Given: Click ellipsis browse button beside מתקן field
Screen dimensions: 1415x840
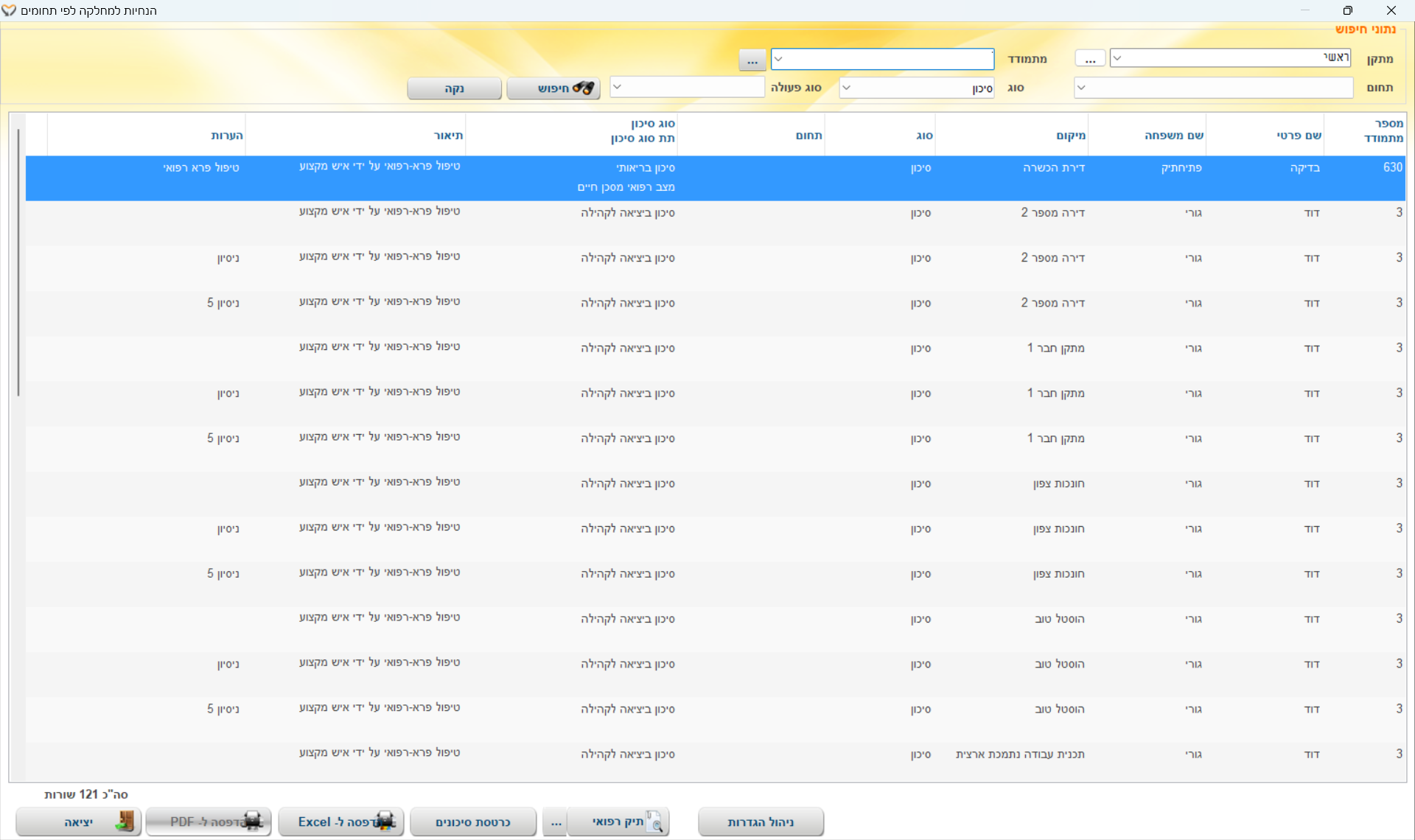Looking at the screenshot, I should 1090,59.
